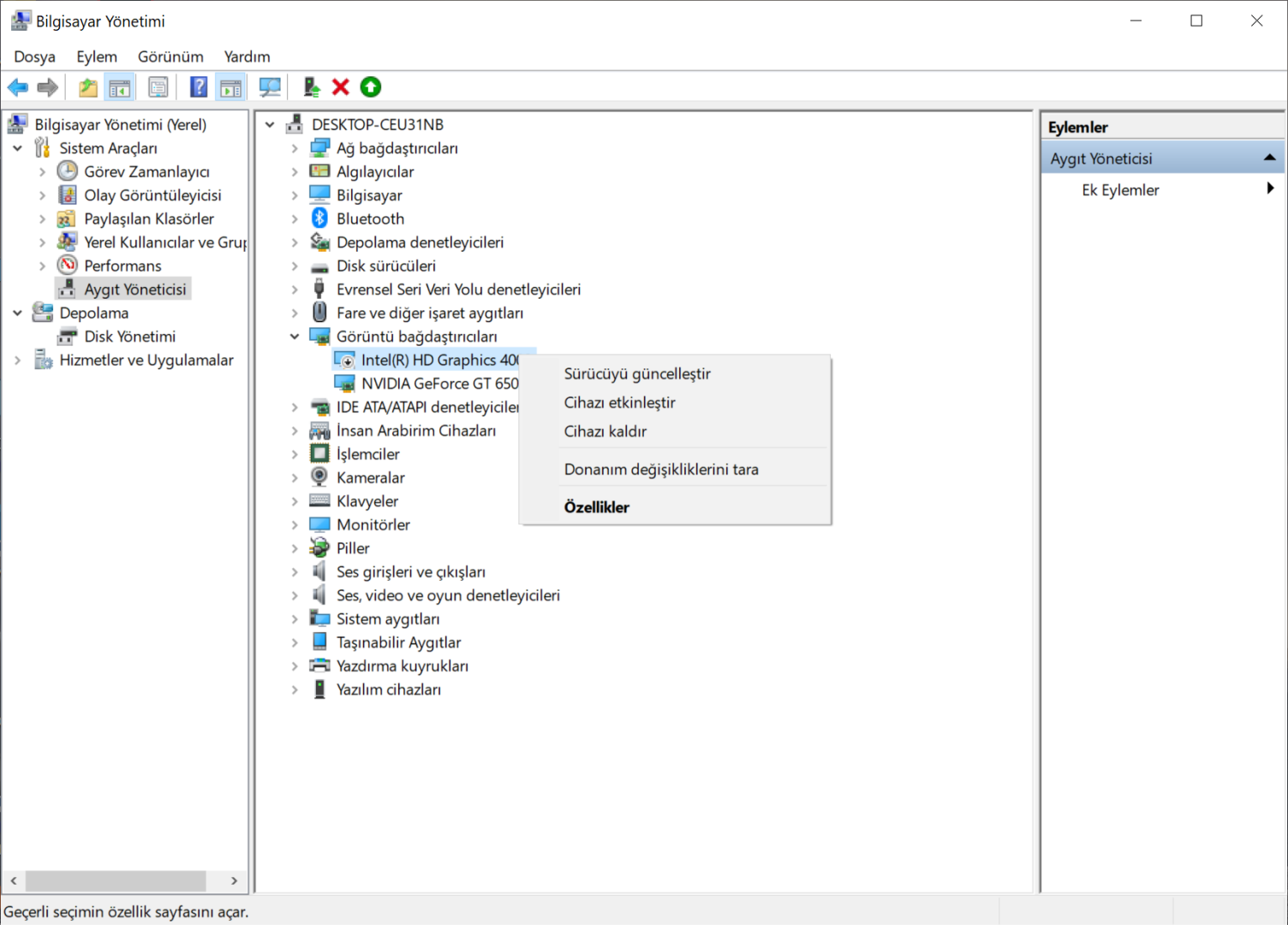
Task: Select the Bluetooth logo icon
Action: 319,218
